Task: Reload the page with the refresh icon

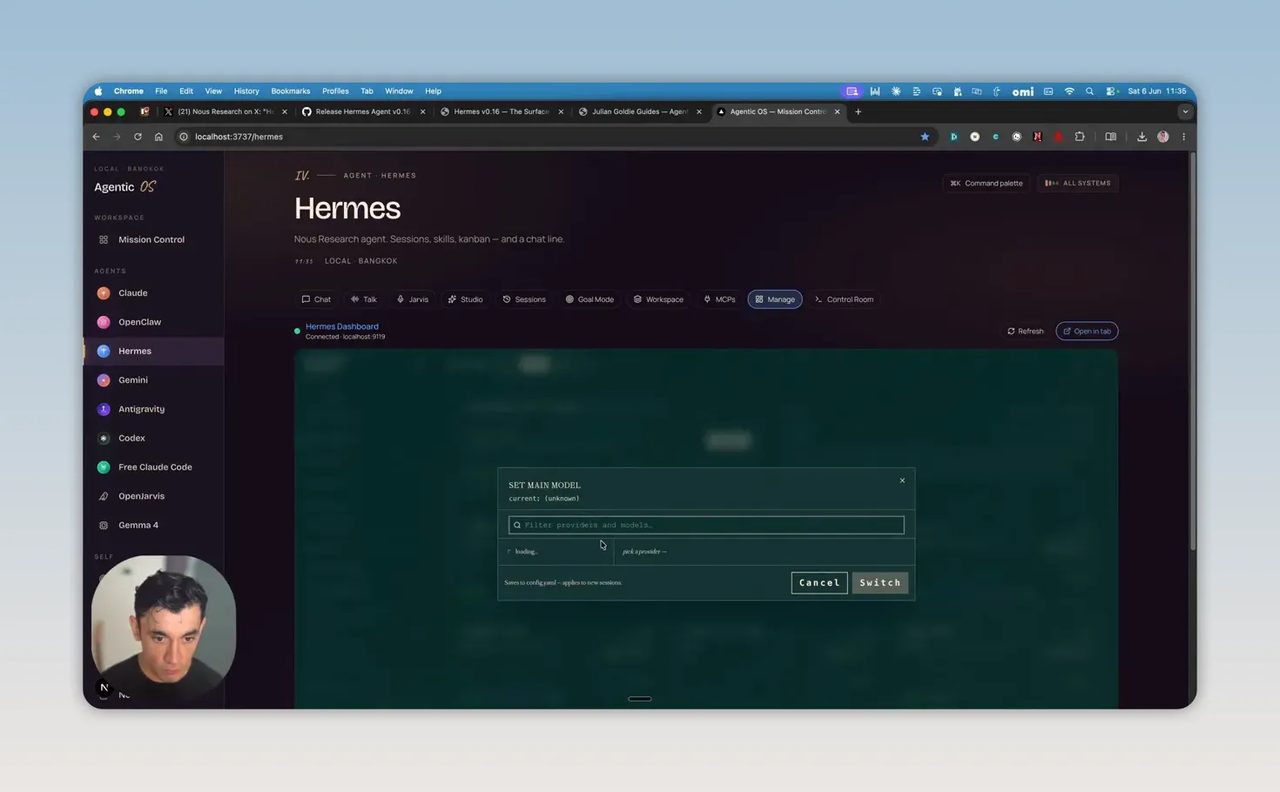Action: click(138, 137)
